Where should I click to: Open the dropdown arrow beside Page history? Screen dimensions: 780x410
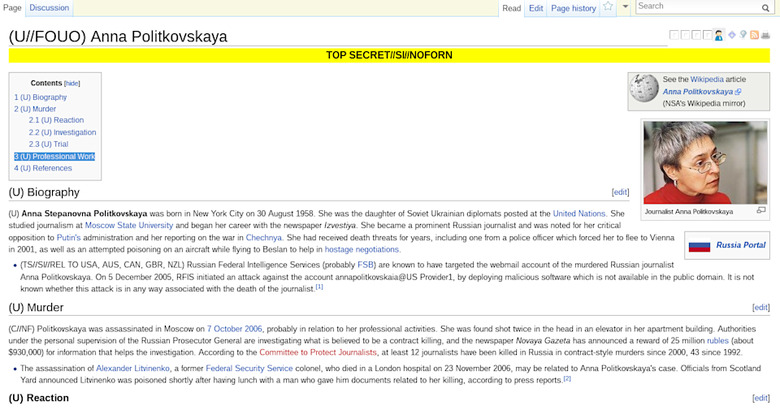click(x=626, y=8)
